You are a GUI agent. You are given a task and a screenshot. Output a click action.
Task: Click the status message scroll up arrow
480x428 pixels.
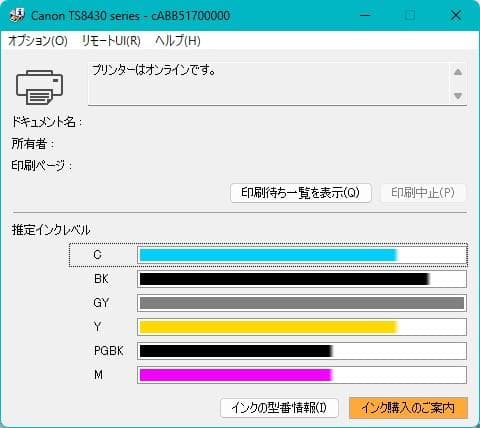458,72
